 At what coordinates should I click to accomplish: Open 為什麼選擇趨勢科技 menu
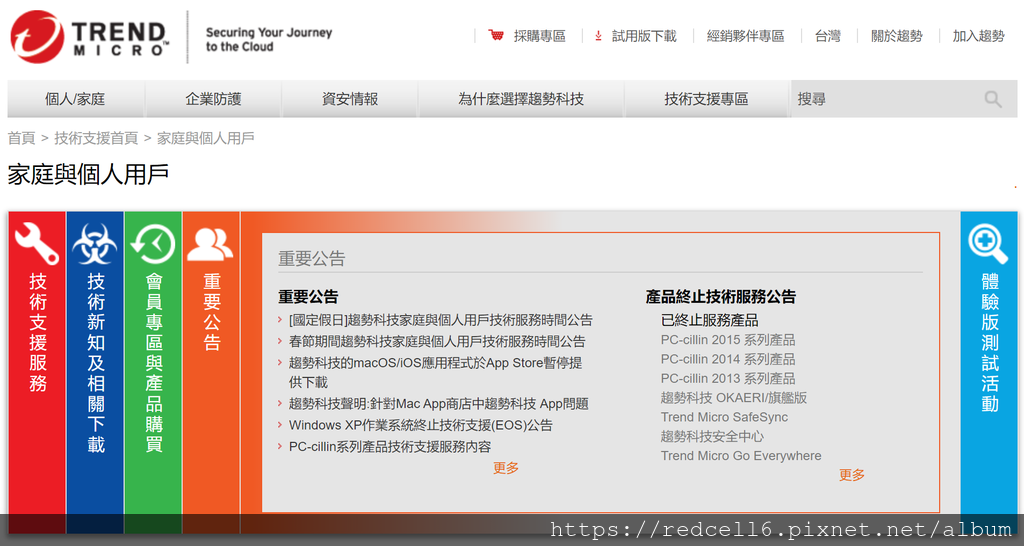tap(521, 99)
